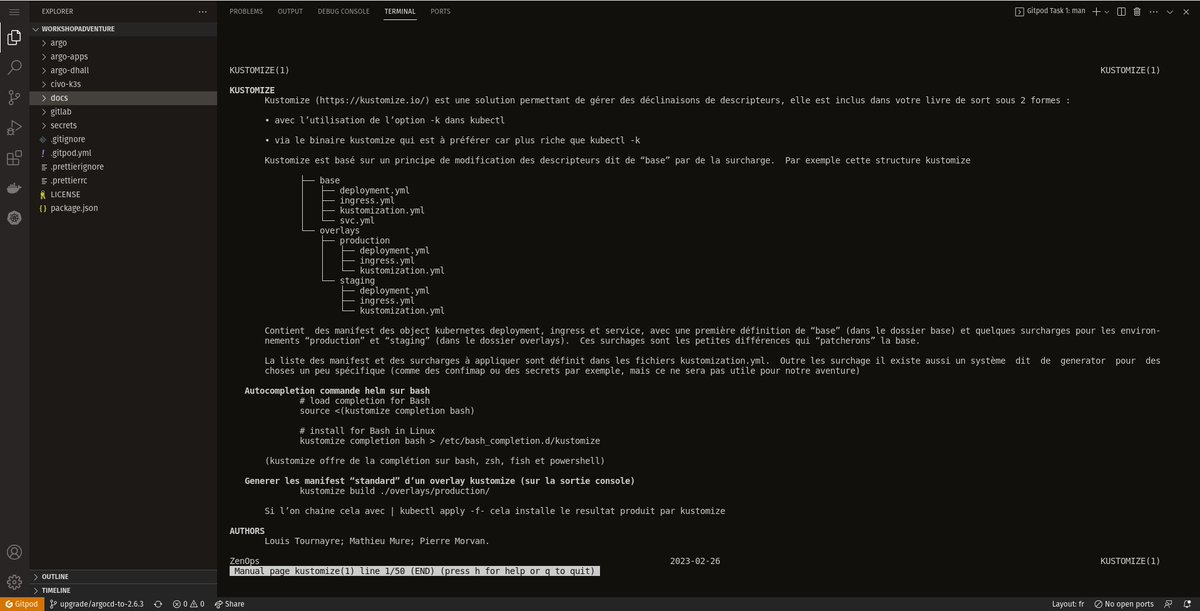1200x611 pixels.
Task: Switch to the PROBLEMS tab
Action: point(246,11)
